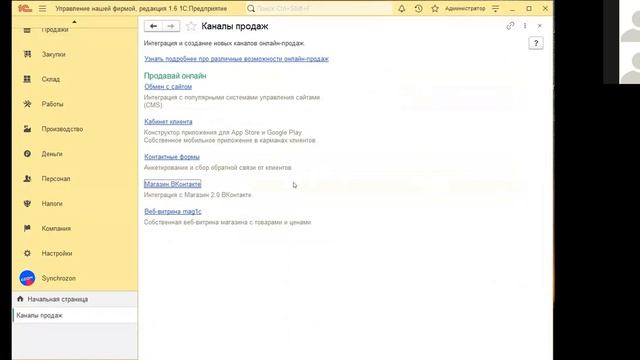Open Закупки section in sidebar
The width and height of the screenshot is (640, 360).
53,54
